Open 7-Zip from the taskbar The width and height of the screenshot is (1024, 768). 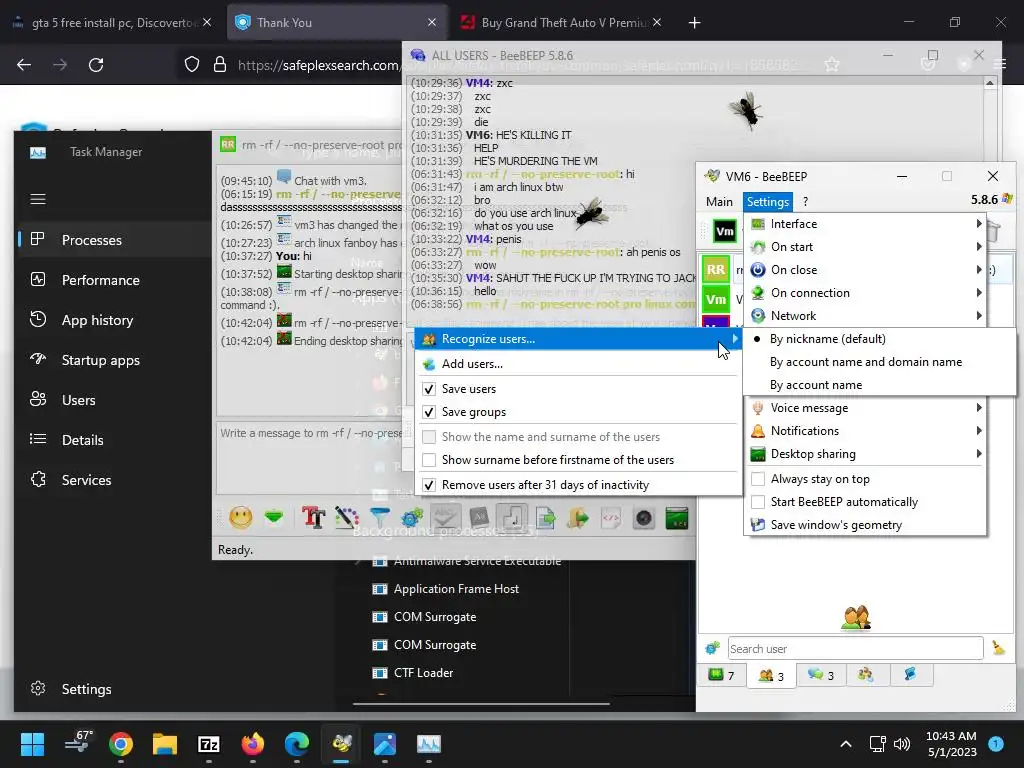click(208, 744)
